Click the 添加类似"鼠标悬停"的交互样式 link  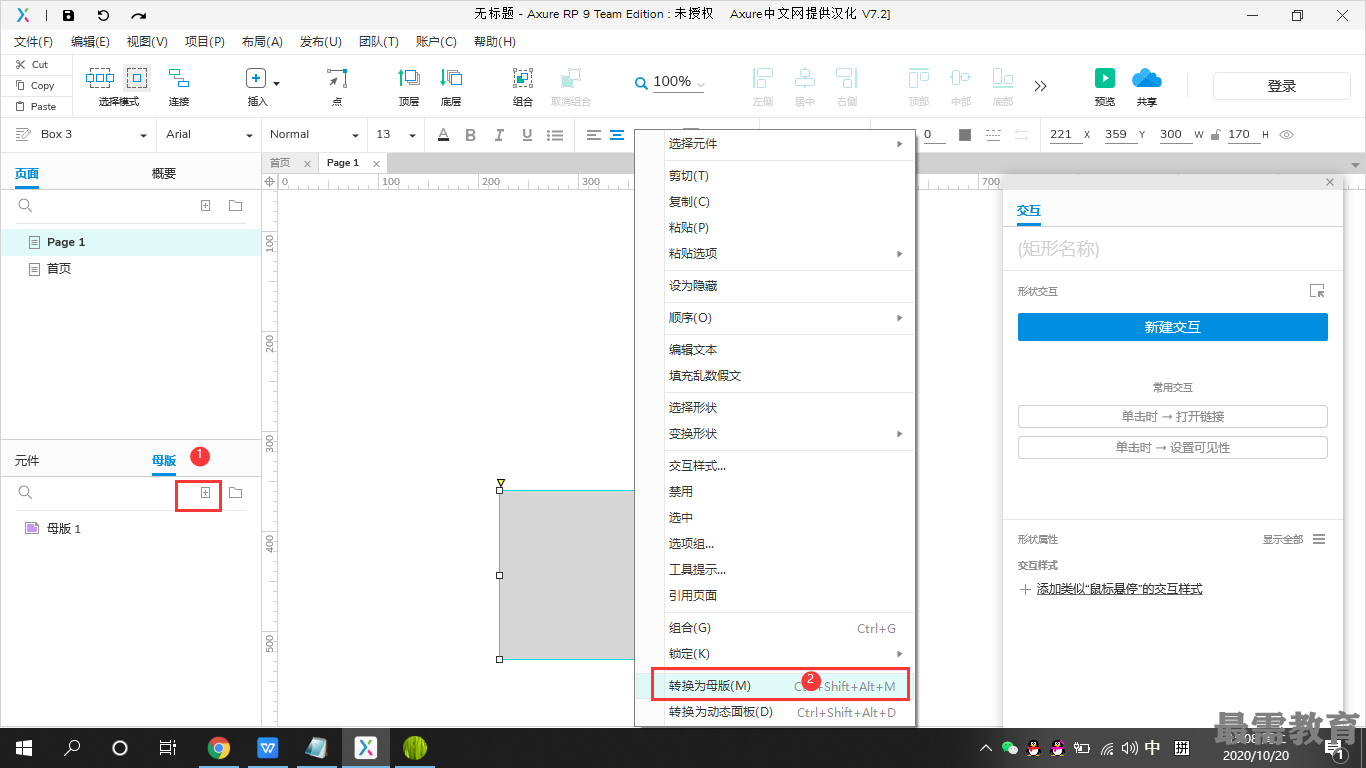pyautogui.click(x=1119, y=590)
